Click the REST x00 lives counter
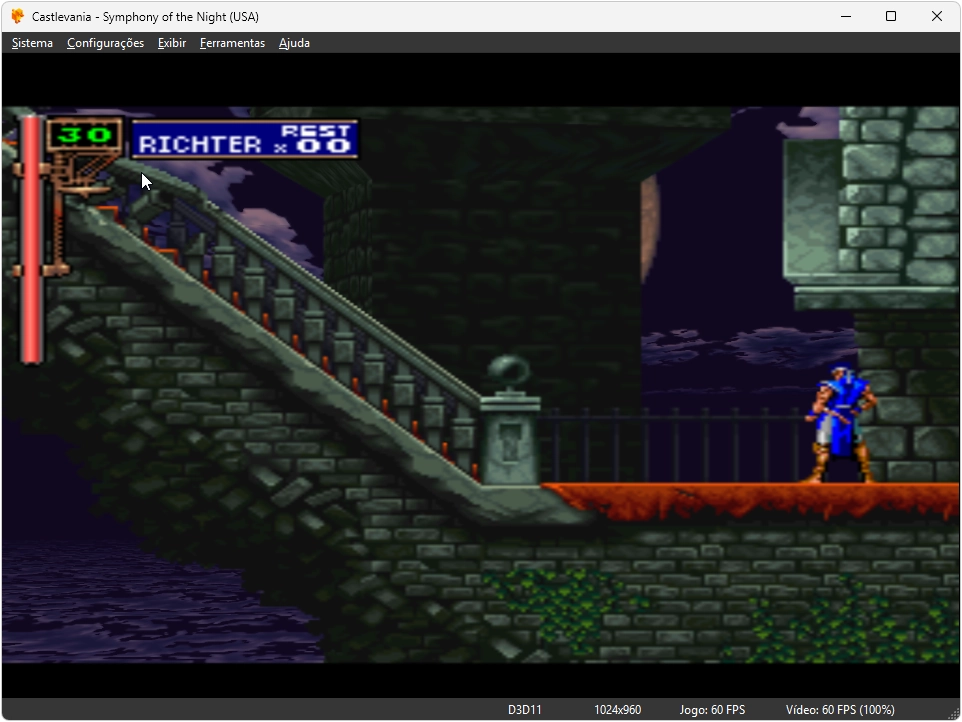 point(315,139)
